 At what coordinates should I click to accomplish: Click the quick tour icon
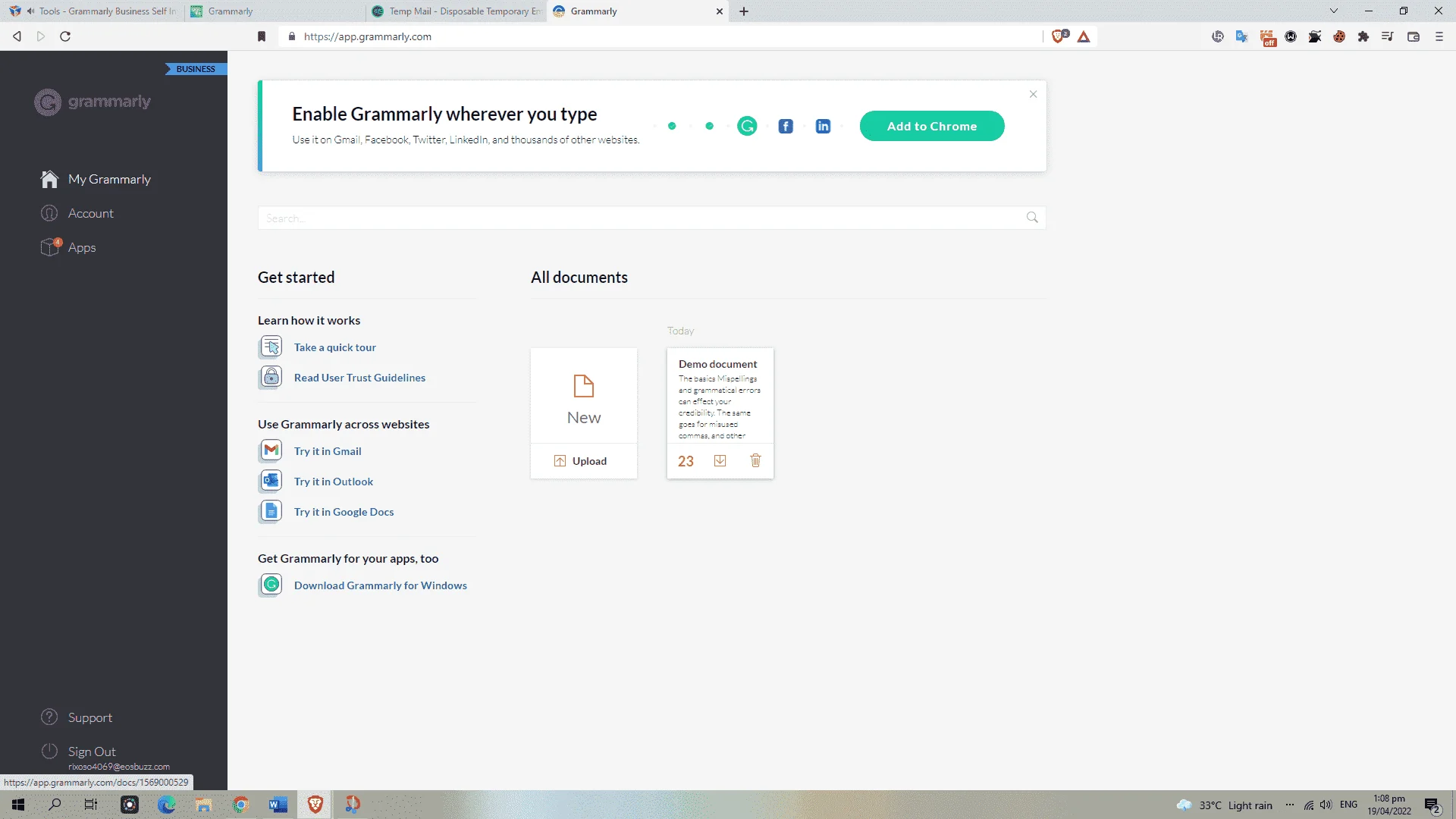pos(271,347)
